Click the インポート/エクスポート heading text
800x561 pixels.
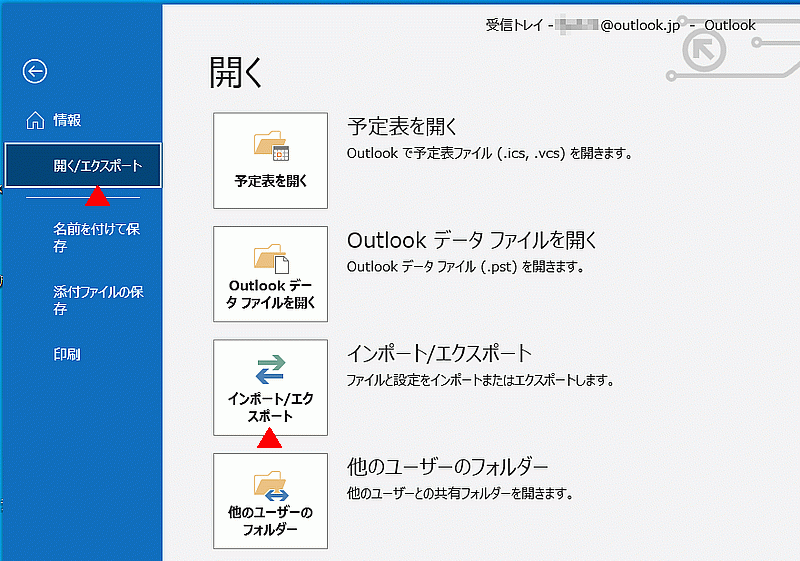tap(440, 353)
